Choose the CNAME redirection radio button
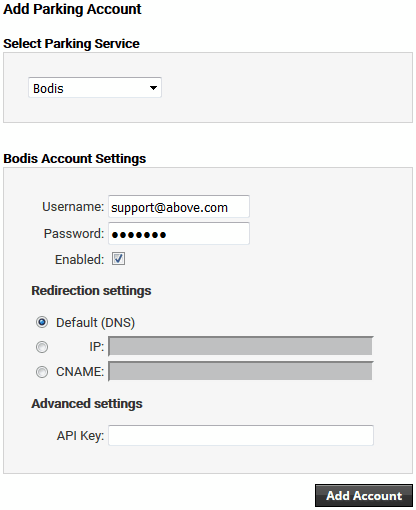Image resolution: width=416 pixels, height=510 pixels. pyautogui.click(x=42, y=372)
